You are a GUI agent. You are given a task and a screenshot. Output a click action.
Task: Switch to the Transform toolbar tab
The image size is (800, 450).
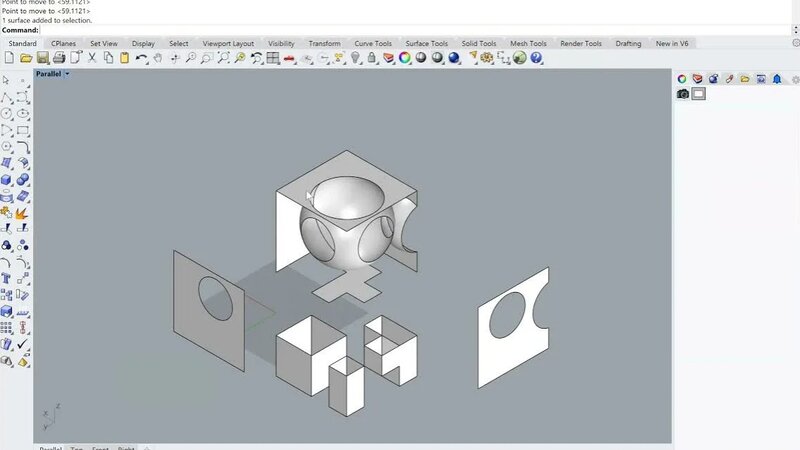[x=324, y=43]
